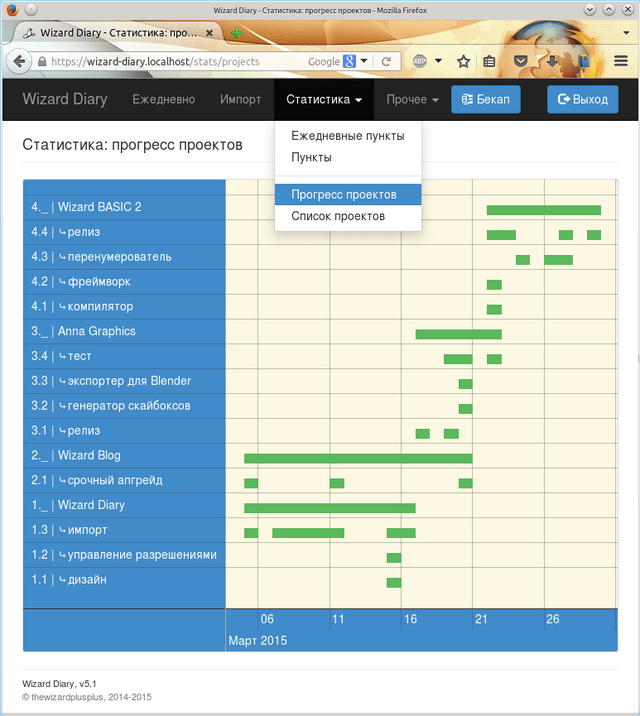Select Список проектов menu entry

pyautogui.click(x=348, y=216)
